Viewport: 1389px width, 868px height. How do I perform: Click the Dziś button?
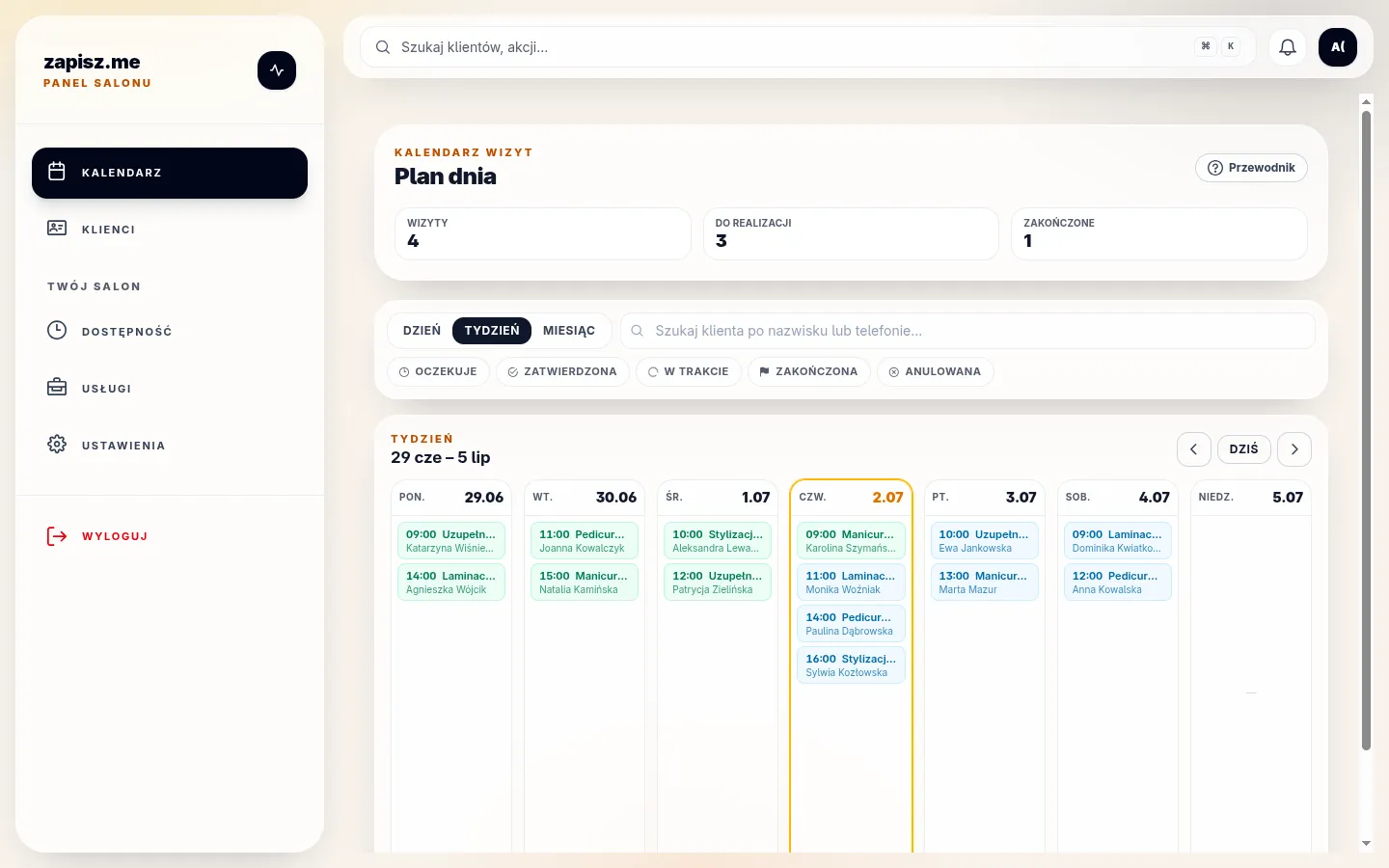click(x=1244, y=449)
